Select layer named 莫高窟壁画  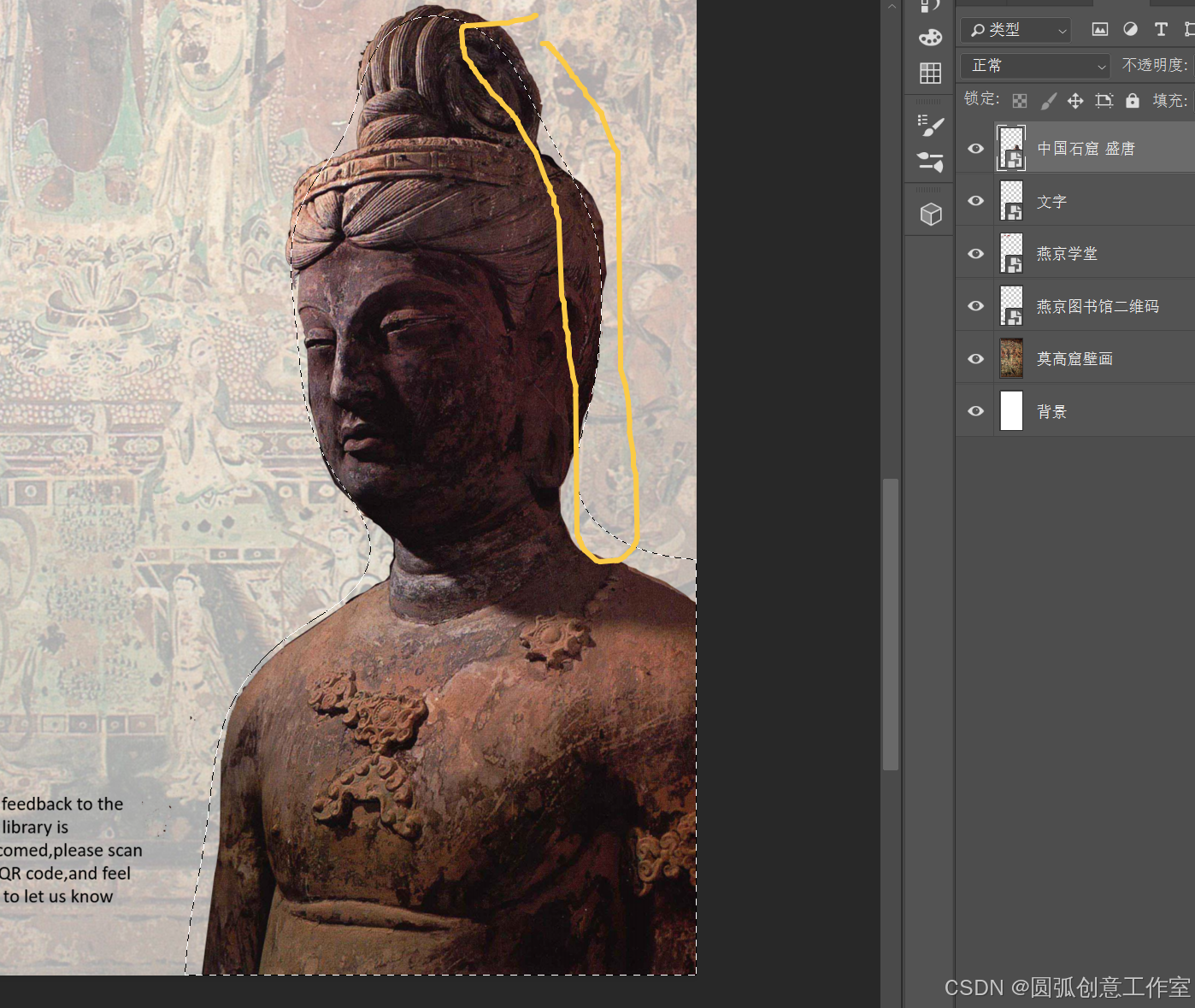point(1074,359)
